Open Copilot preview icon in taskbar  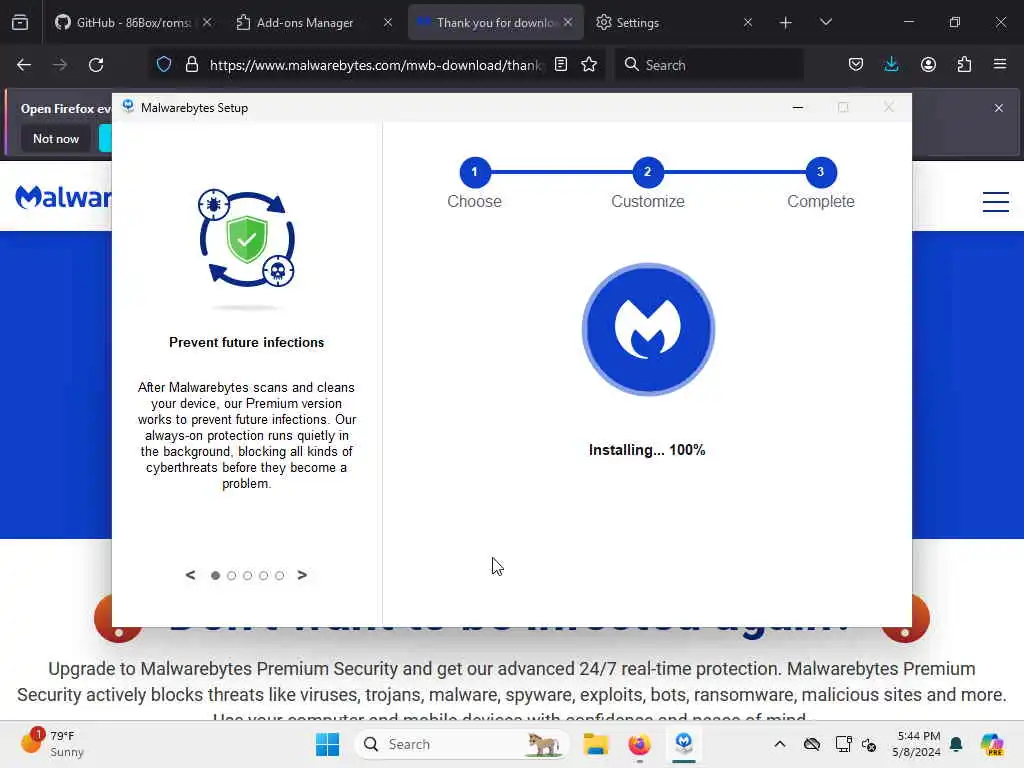992,744
